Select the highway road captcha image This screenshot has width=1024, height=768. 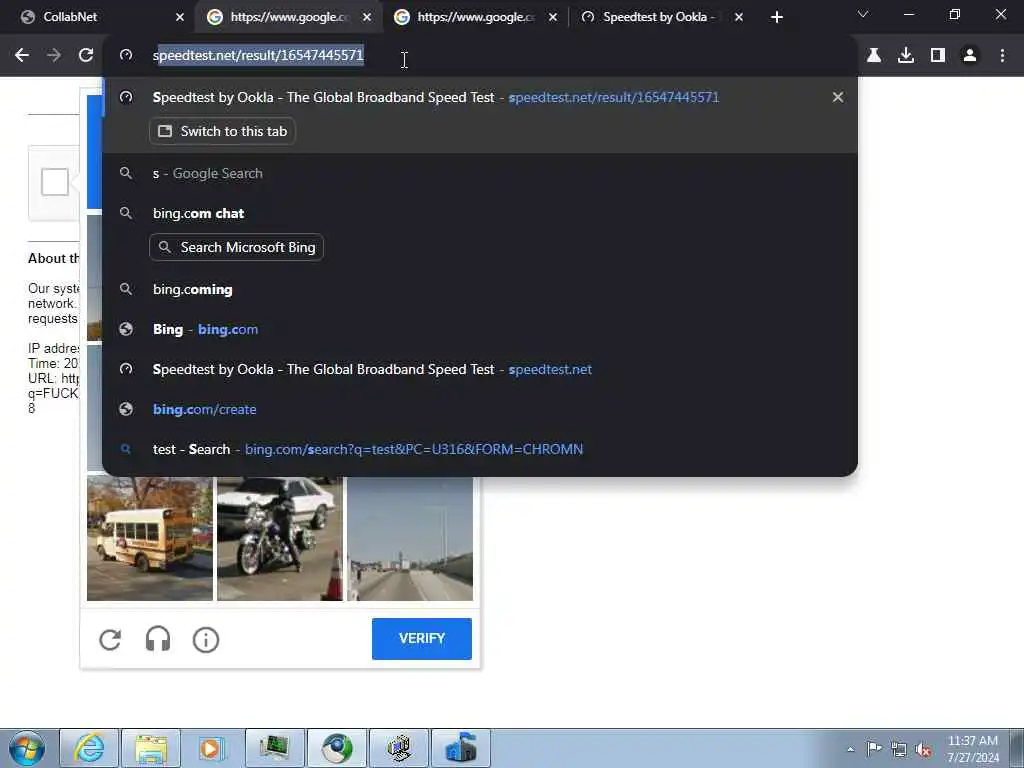(410, 539)
